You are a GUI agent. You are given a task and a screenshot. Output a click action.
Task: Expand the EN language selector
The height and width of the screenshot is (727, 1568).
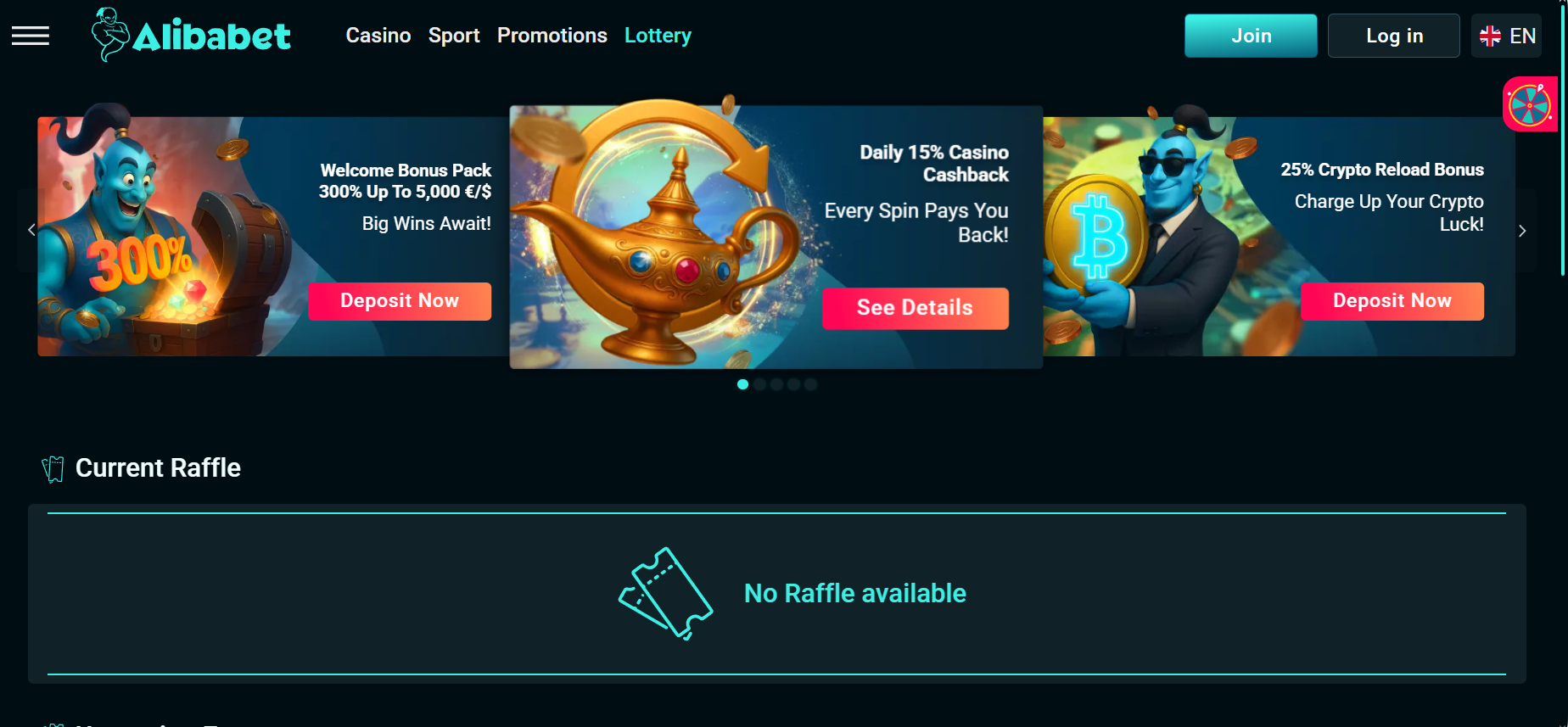(1507, 36)
